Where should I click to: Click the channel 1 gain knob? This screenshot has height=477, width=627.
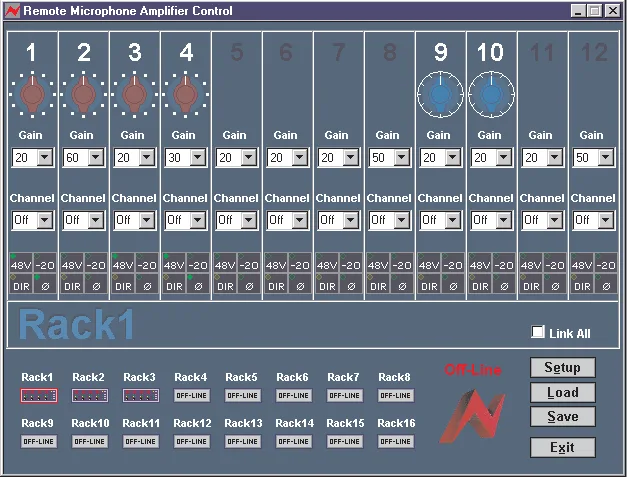click(x=32, y=95)
